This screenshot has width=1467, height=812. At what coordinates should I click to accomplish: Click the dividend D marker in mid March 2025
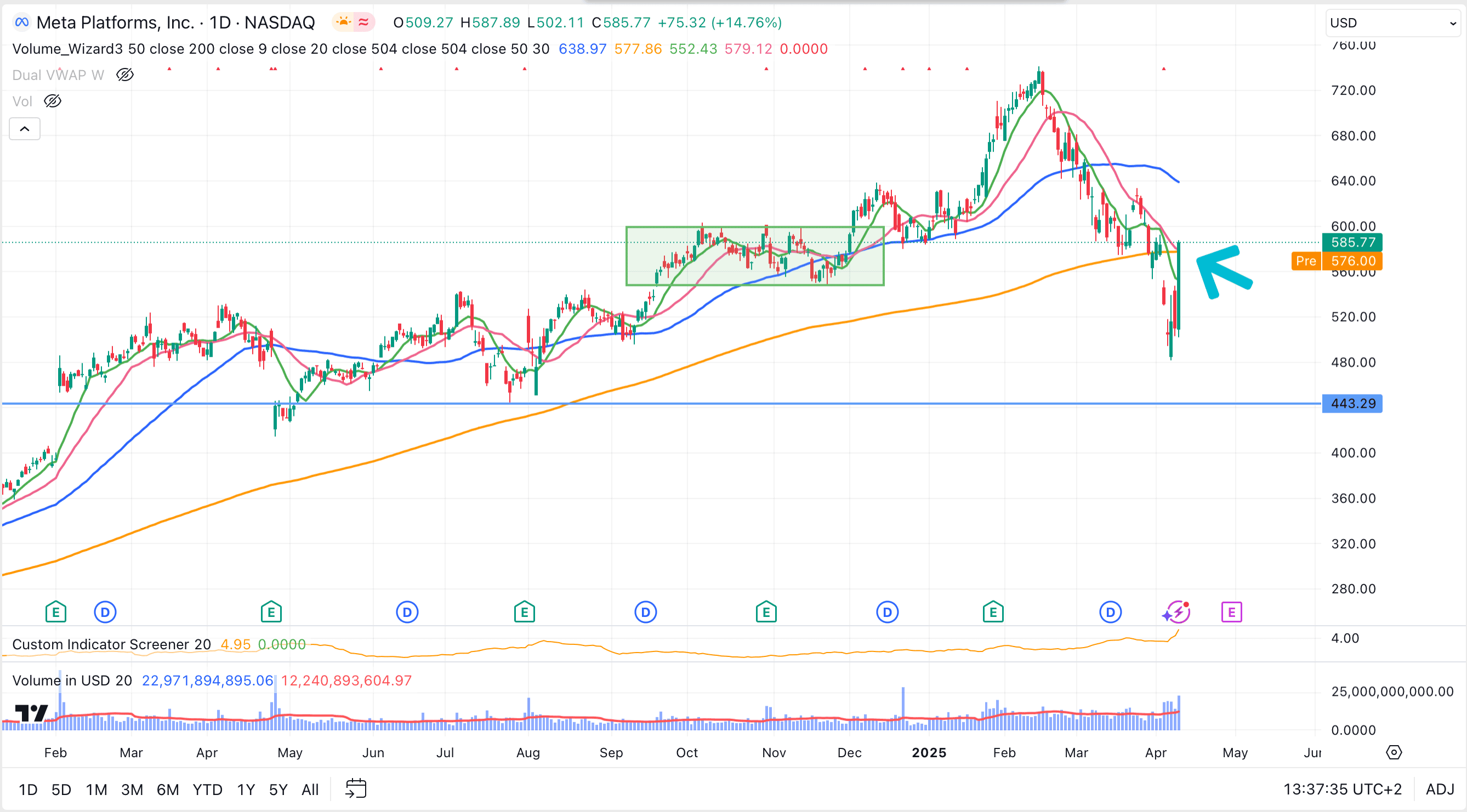click(1110, 612)
